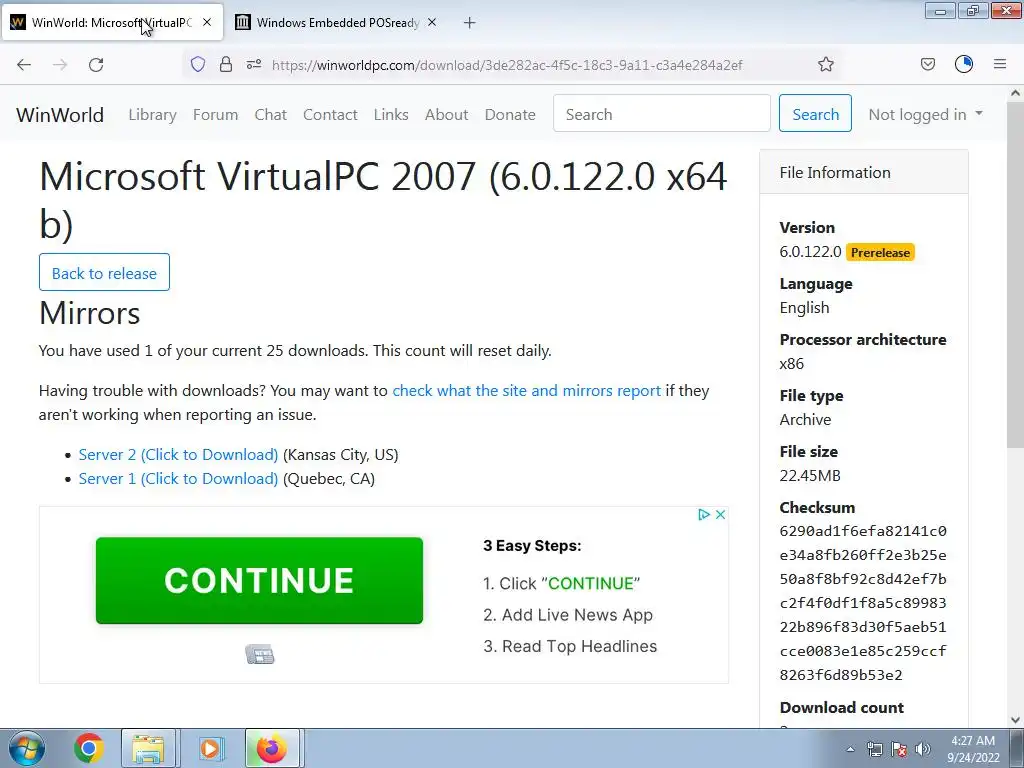
Task: Click the English language value
Action: (805, 308)
